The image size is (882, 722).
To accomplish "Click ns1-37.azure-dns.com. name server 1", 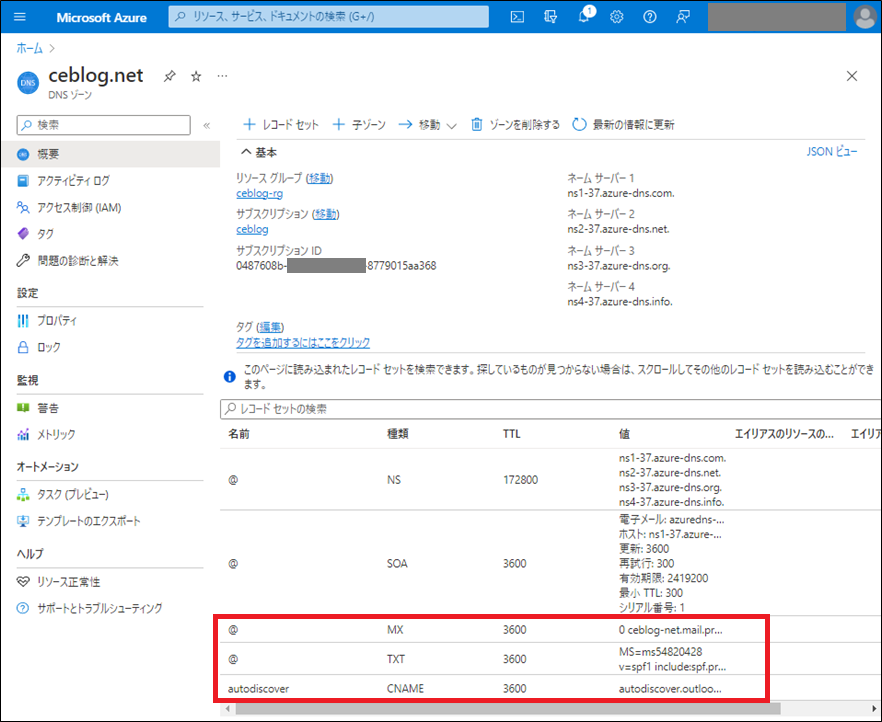I will pos(620,193).
